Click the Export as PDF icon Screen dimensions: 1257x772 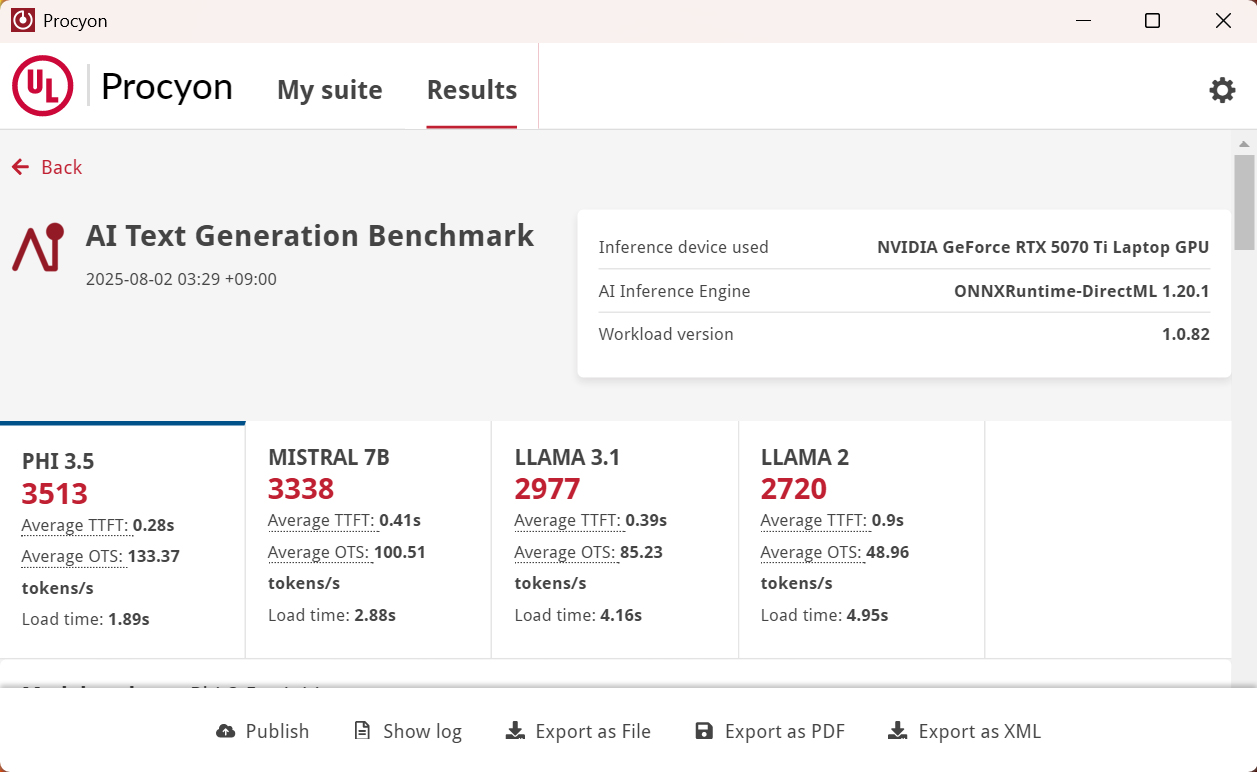[x=704, y=731]
